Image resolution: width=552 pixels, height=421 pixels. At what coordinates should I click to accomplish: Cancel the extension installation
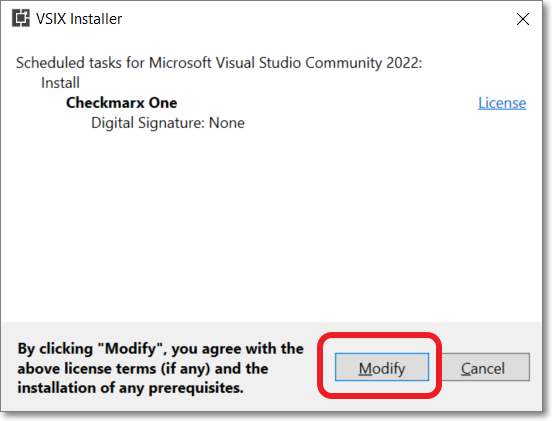485,367
